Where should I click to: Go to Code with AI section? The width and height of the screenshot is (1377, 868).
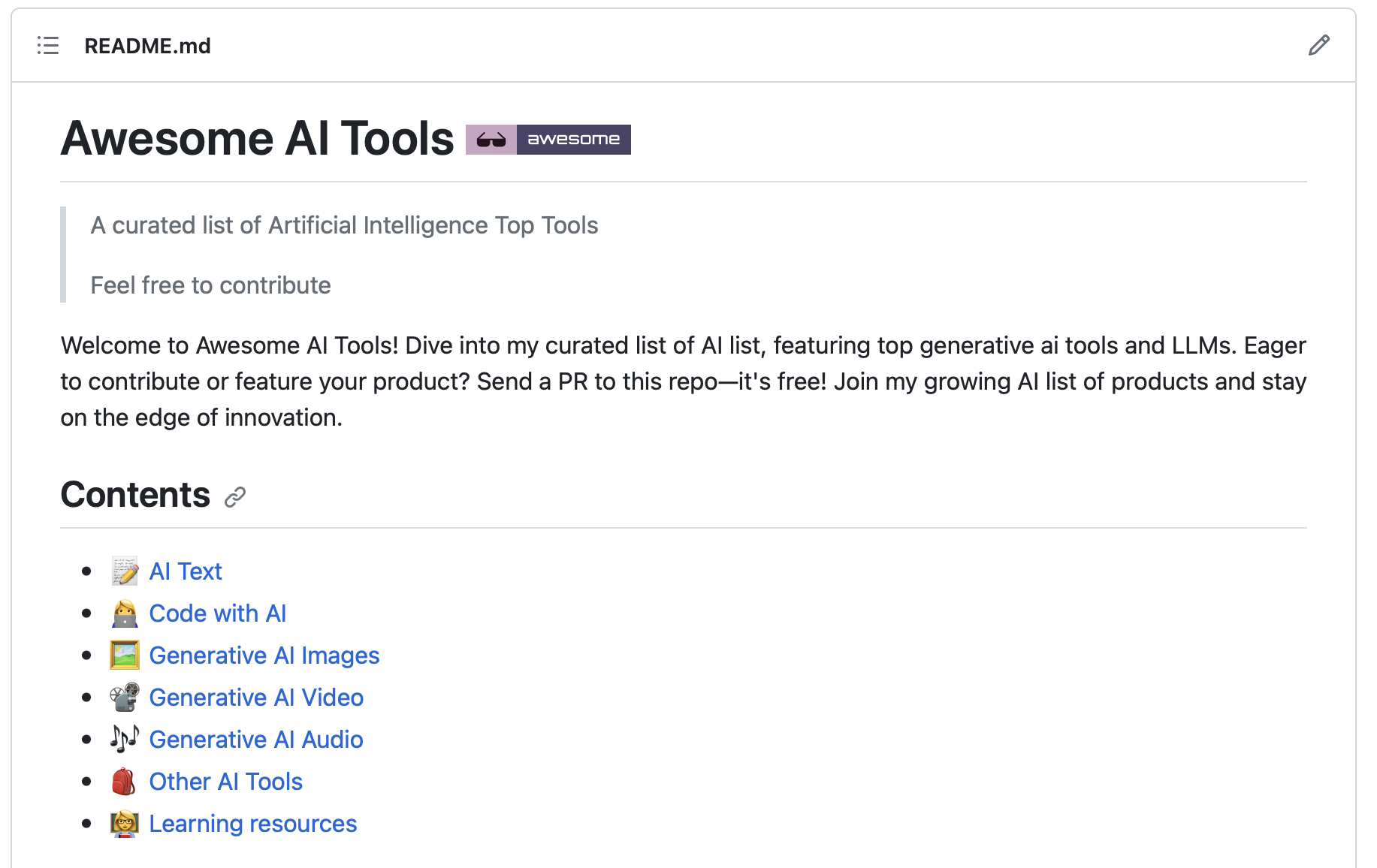tap(218, 613)
